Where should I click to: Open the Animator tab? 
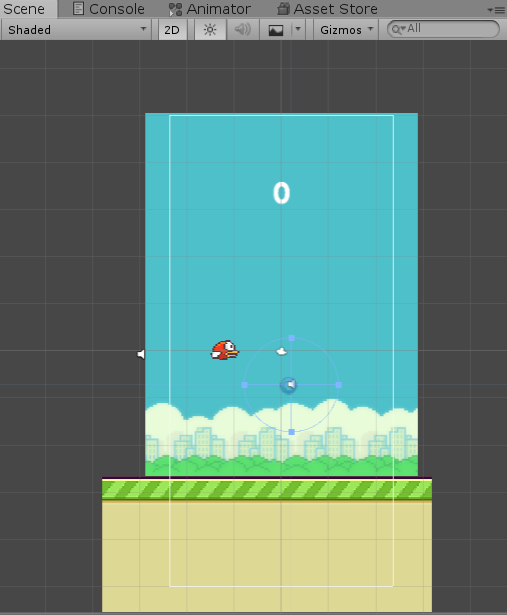tap(209, 9)
